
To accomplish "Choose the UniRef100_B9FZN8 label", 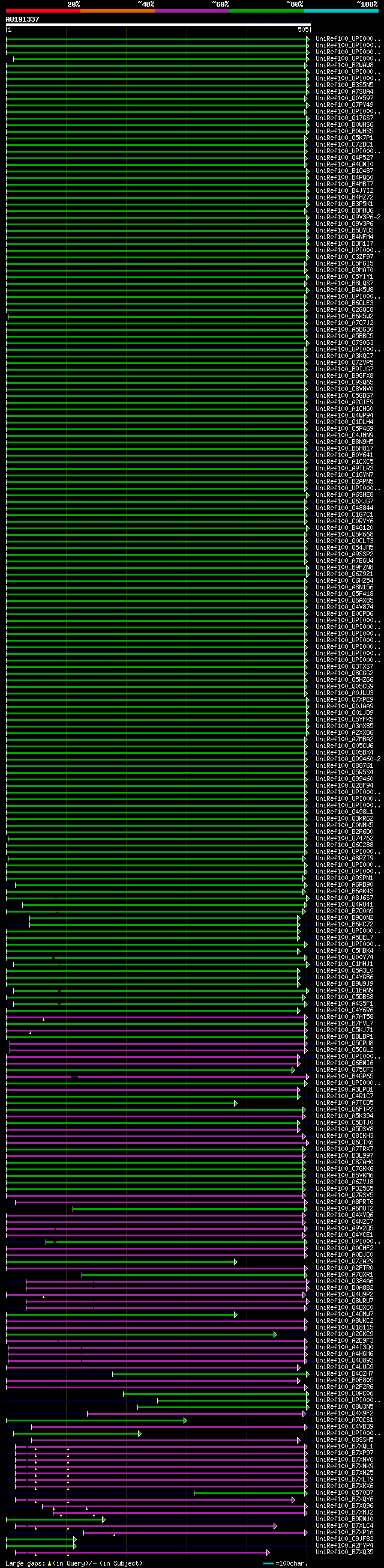I will click(344, 567).
